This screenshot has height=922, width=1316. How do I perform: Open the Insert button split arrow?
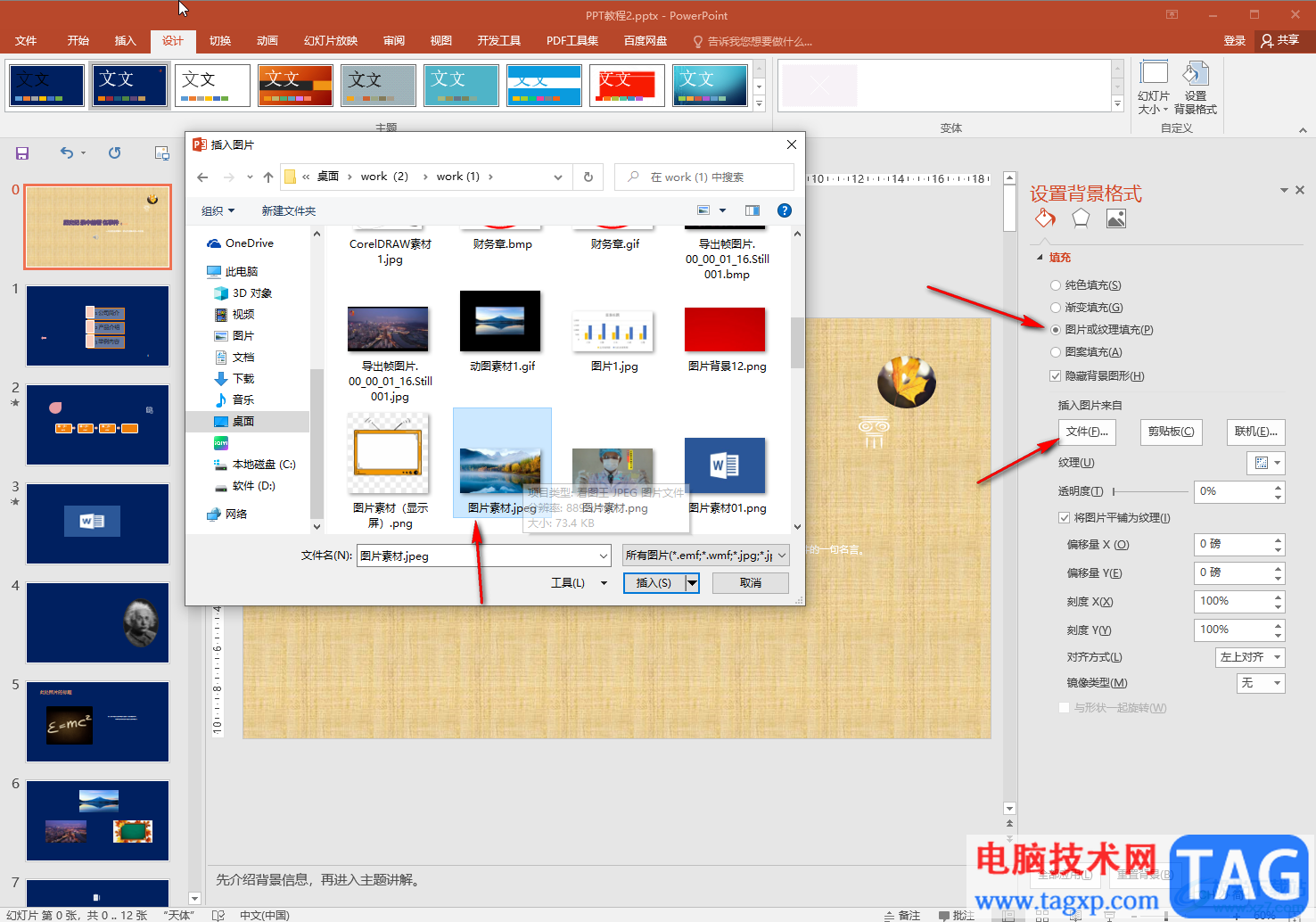[692, 583]
